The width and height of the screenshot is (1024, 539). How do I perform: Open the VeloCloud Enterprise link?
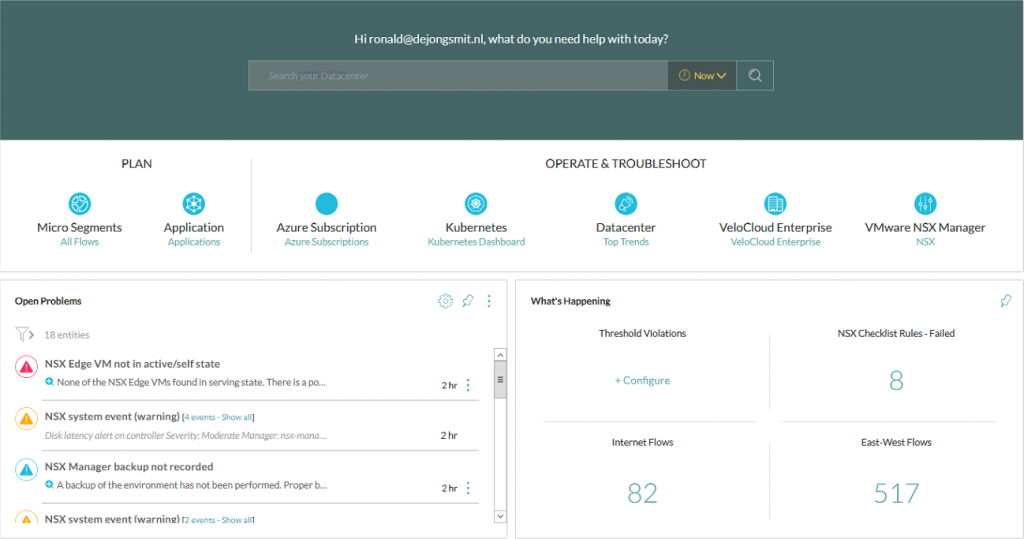coord(775,242)
